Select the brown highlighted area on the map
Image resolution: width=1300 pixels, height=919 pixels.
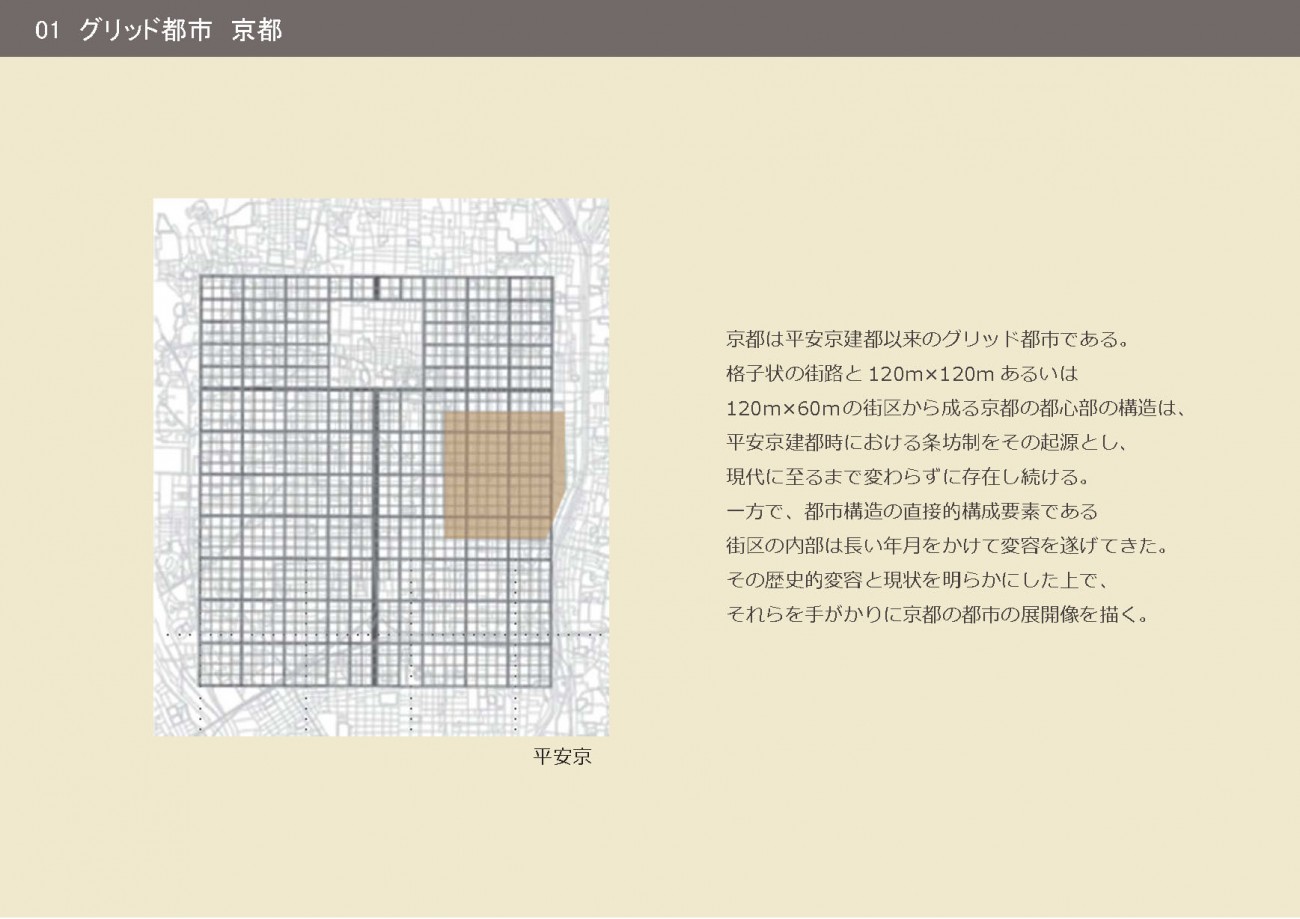point(502,474)
